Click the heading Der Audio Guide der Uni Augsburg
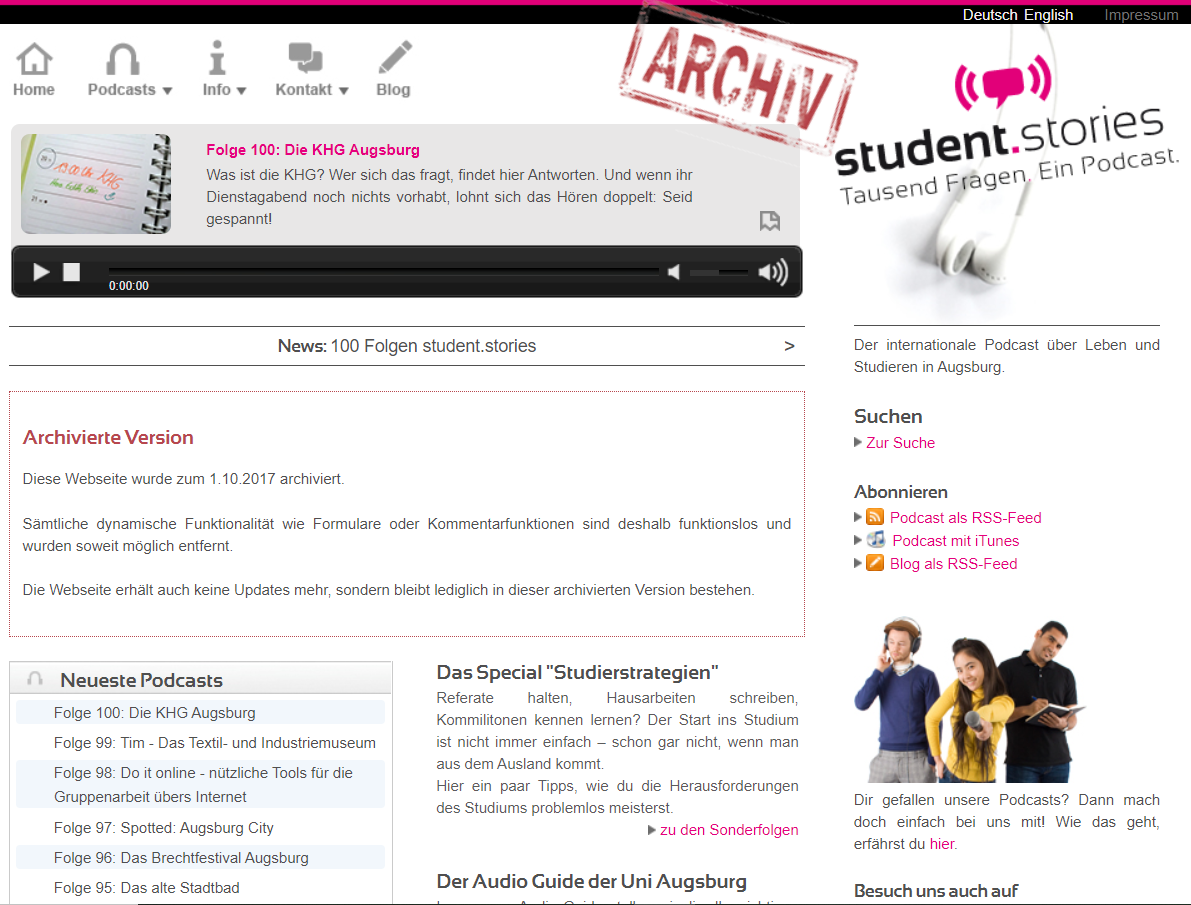Viewport: 1191px width, 905px height. (x=592, y=881)
